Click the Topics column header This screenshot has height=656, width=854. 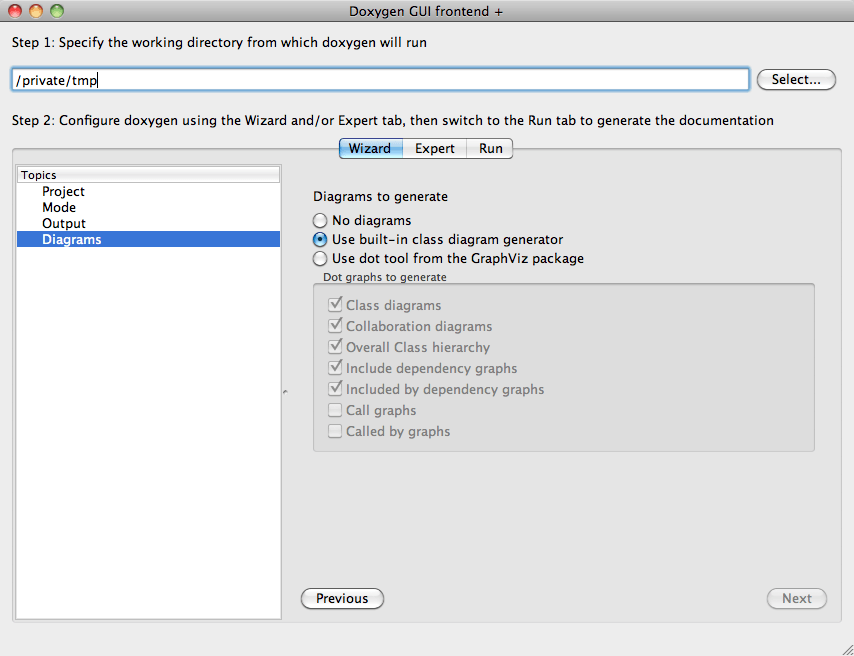(x=148, y=175)
